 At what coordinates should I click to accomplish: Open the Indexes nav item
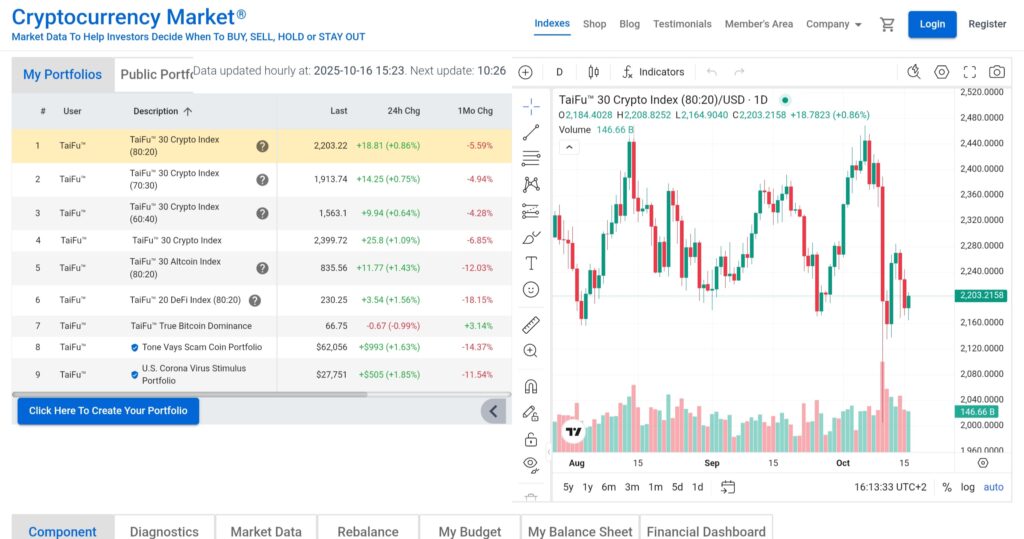pos(552,24)
